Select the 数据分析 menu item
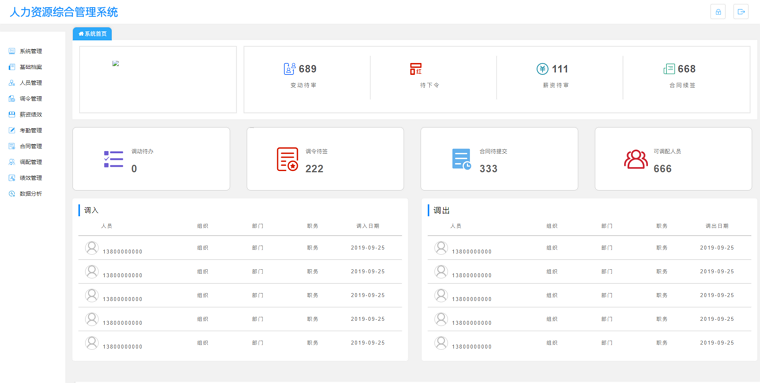This screenshot has width=760, height=383. point(31,193)
